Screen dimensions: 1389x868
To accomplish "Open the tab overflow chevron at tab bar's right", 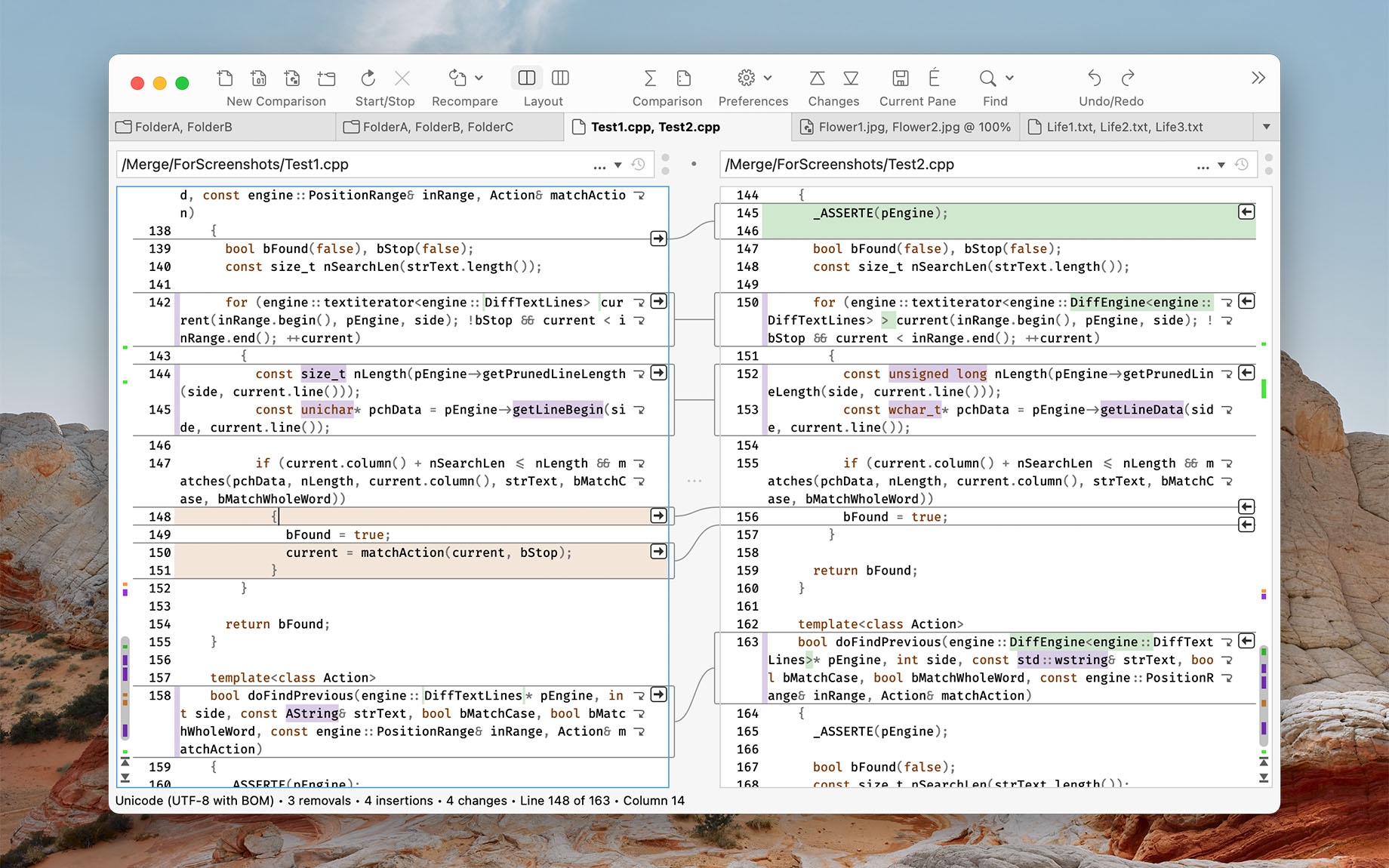I will (1267, 127).
